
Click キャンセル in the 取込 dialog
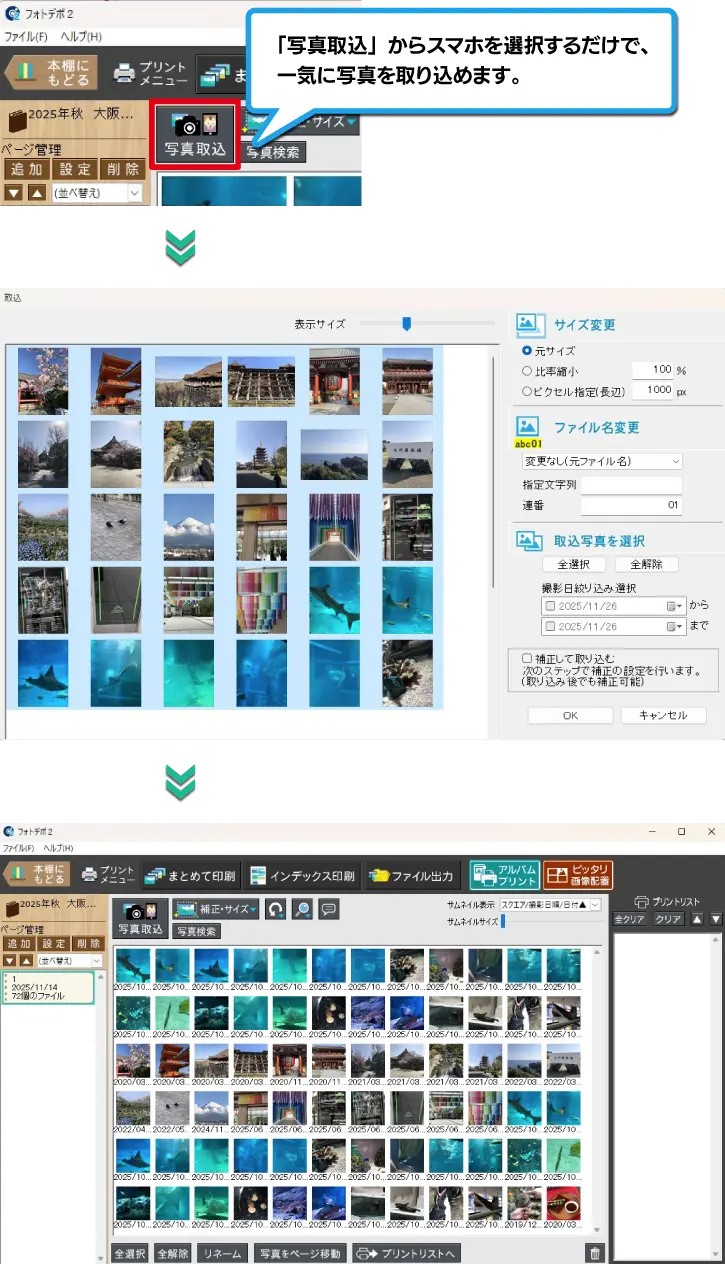[663, 715]
